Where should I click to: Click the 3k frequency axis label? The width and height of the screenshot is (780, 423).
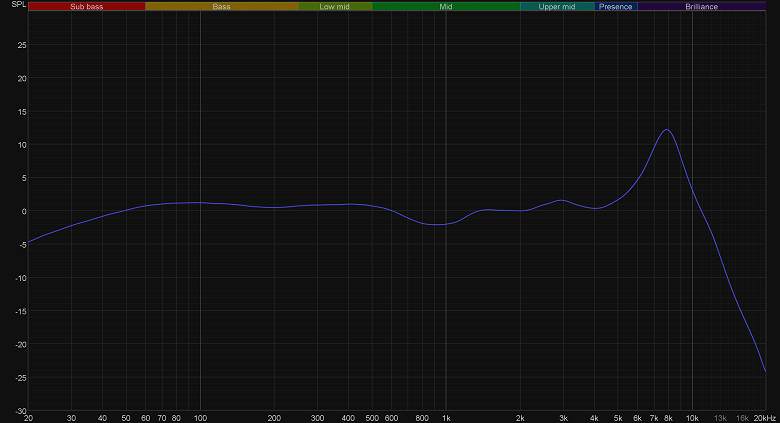pyautogui.click(x=563, y=419)
